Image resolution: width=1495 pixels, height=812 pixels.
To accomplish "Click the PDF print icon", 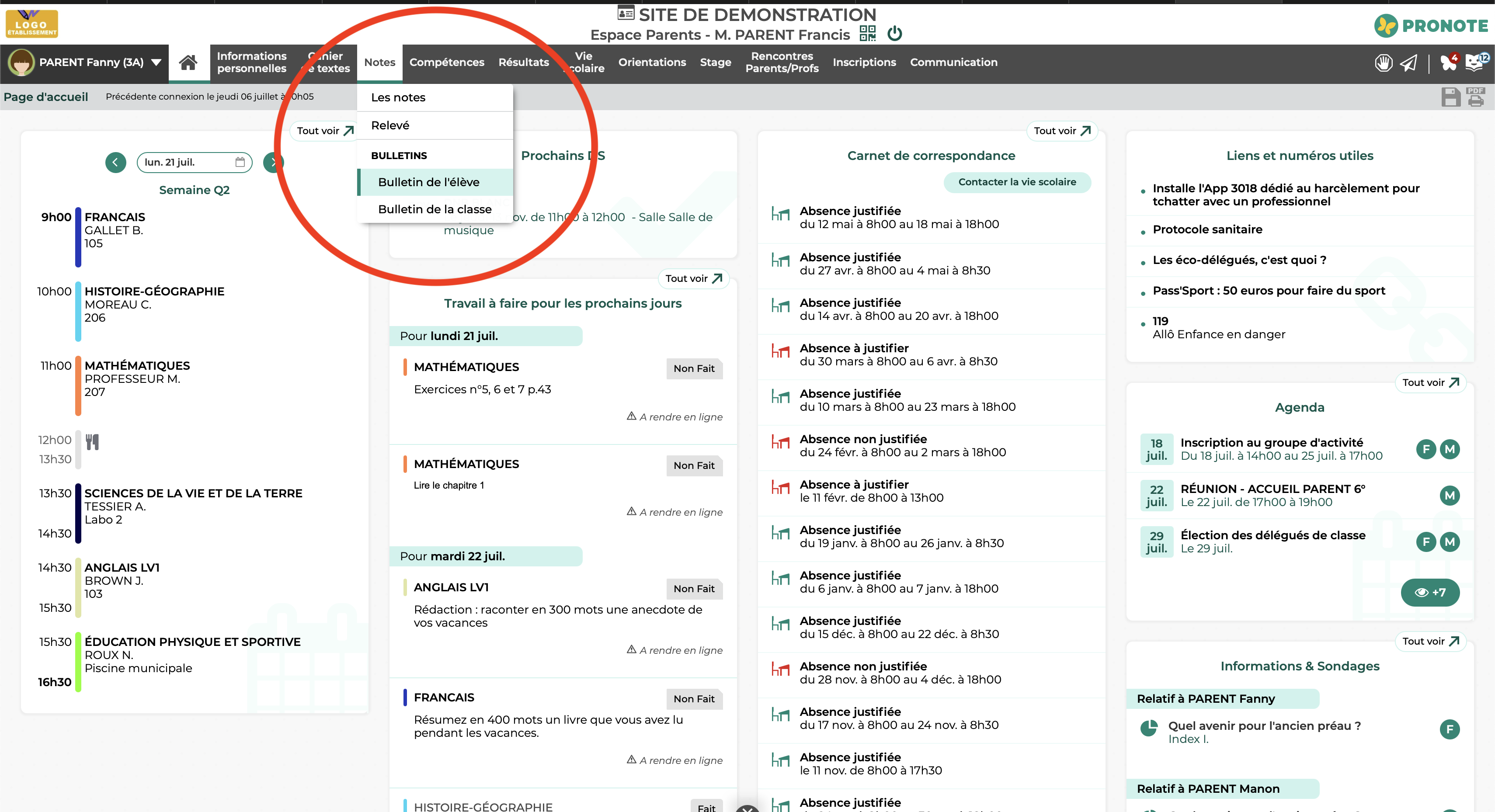I will pyautogui.click(x=1475, y=97).
